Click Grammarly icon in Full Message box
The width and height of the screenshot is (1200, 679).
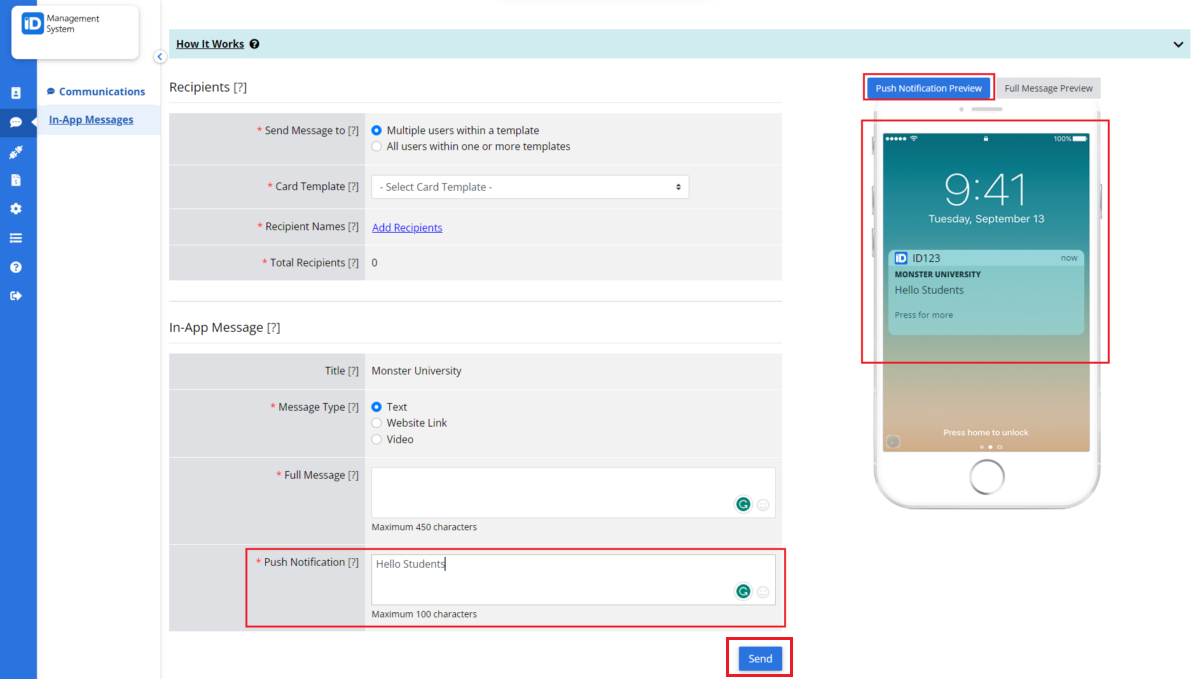tap(743, 504)
